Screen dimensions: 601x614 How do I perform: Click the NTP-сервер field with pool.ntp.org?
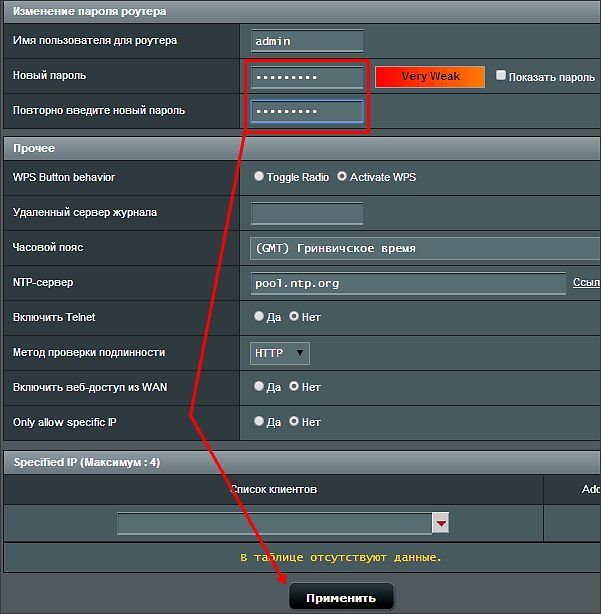point(408,284)
